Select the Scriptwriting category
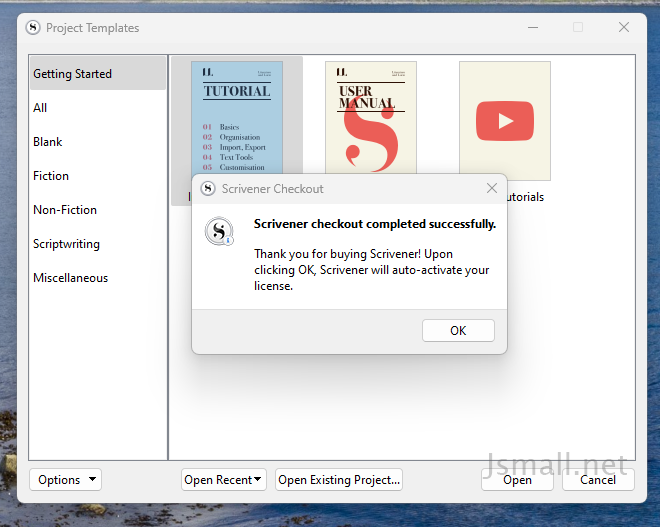 pos(98,244)
